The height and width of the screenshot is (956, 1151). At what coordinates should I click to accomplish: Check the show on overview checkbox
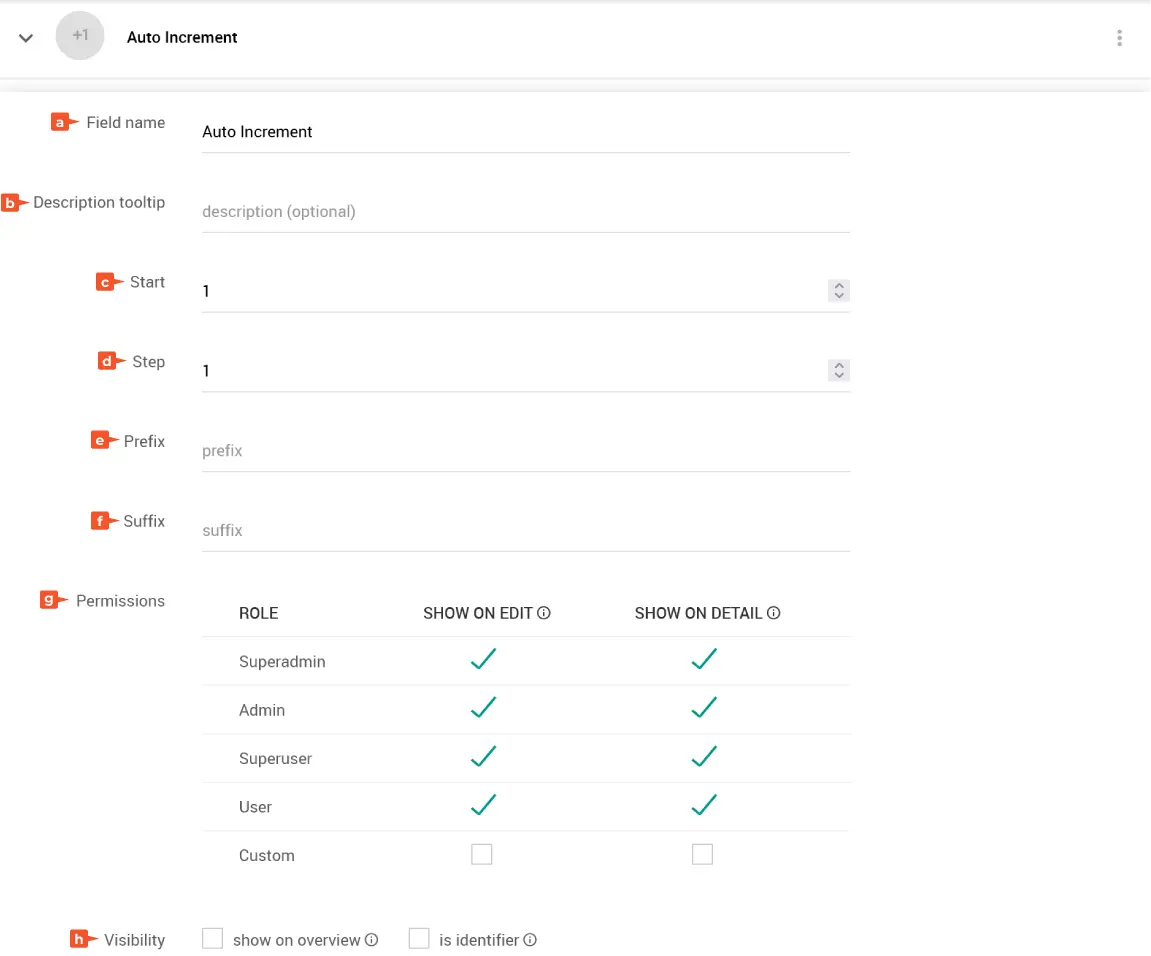pos(212,939)
